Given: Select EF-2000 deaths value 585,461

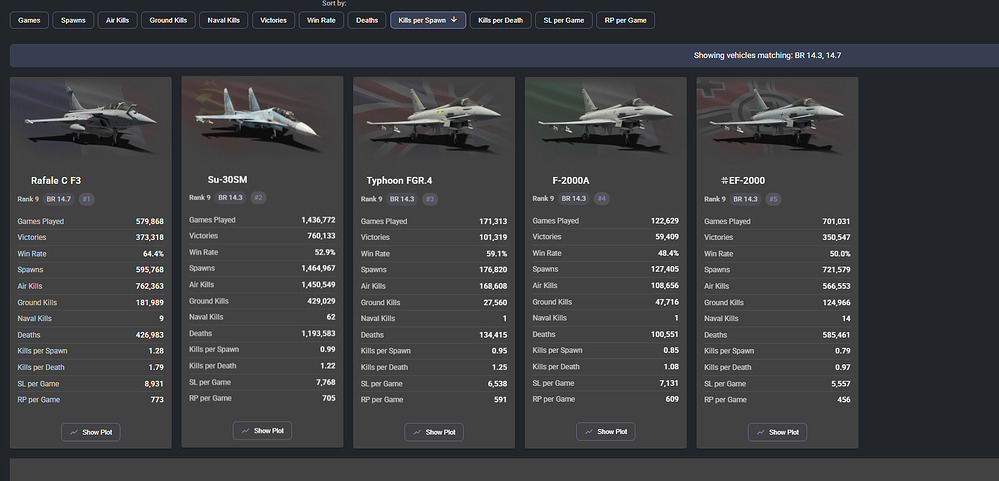Looking at the screenshot, I should point(836,335).
